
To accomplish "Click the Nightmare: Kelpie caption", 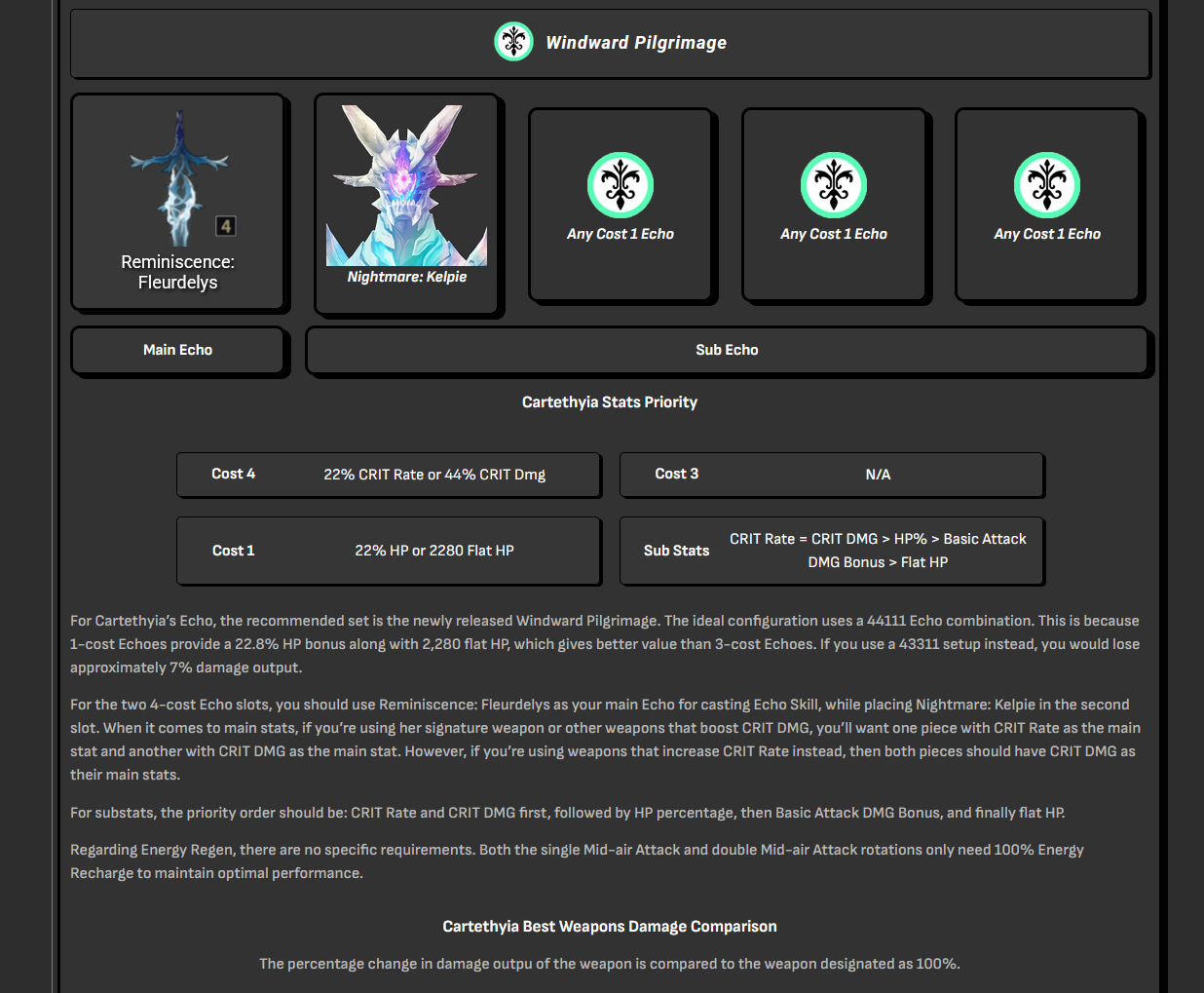I will [x=407, y=277].
